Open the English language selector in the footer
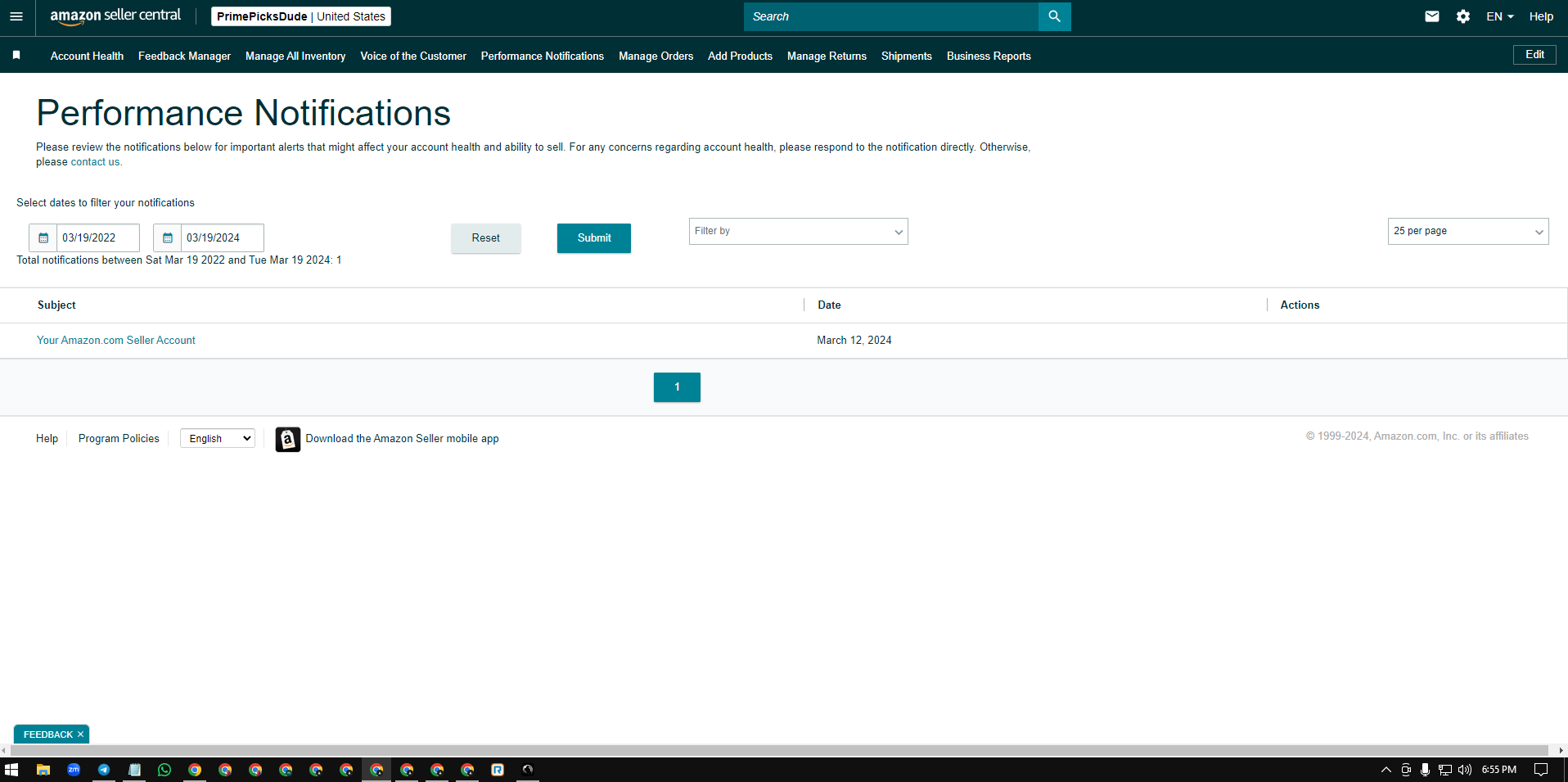 218,439
